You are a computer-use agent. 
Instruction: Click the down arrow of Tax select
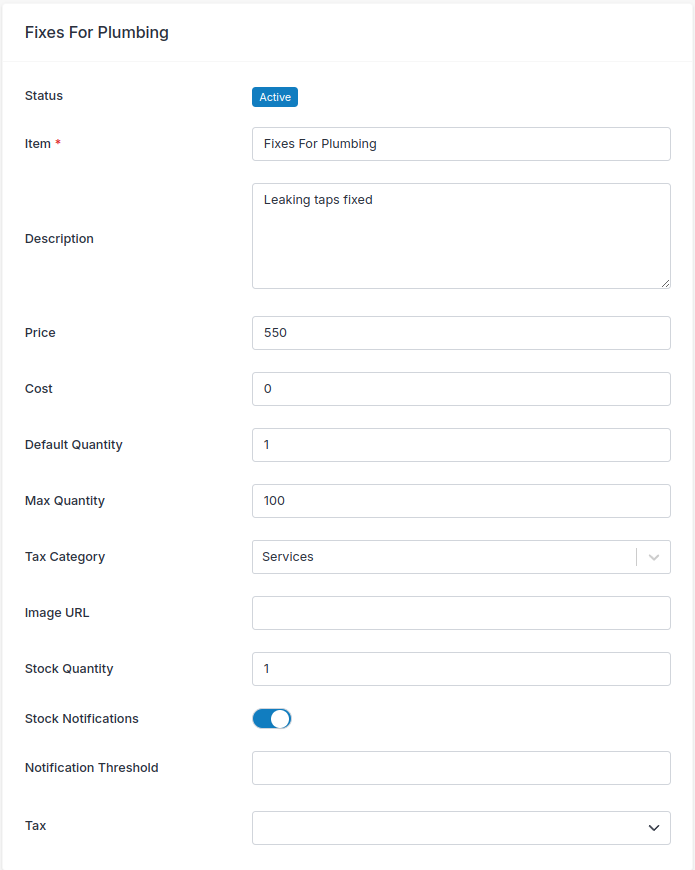click(x=654, y=828)
